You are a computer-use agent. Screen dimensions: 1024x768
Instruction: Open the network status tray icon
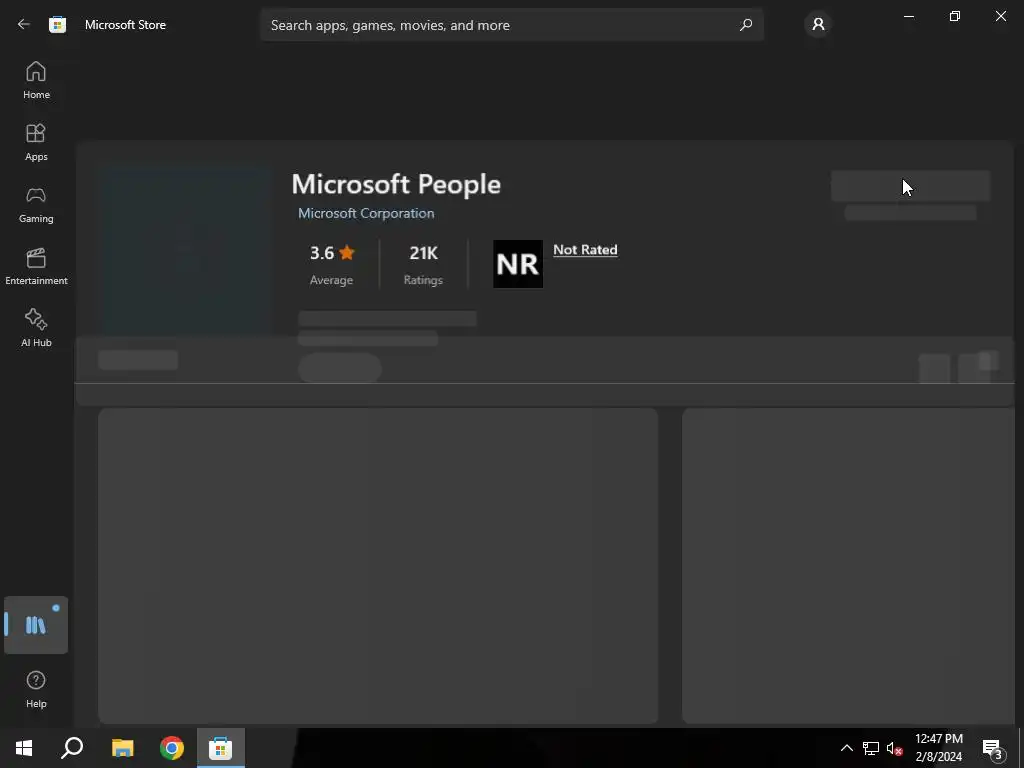871,748
